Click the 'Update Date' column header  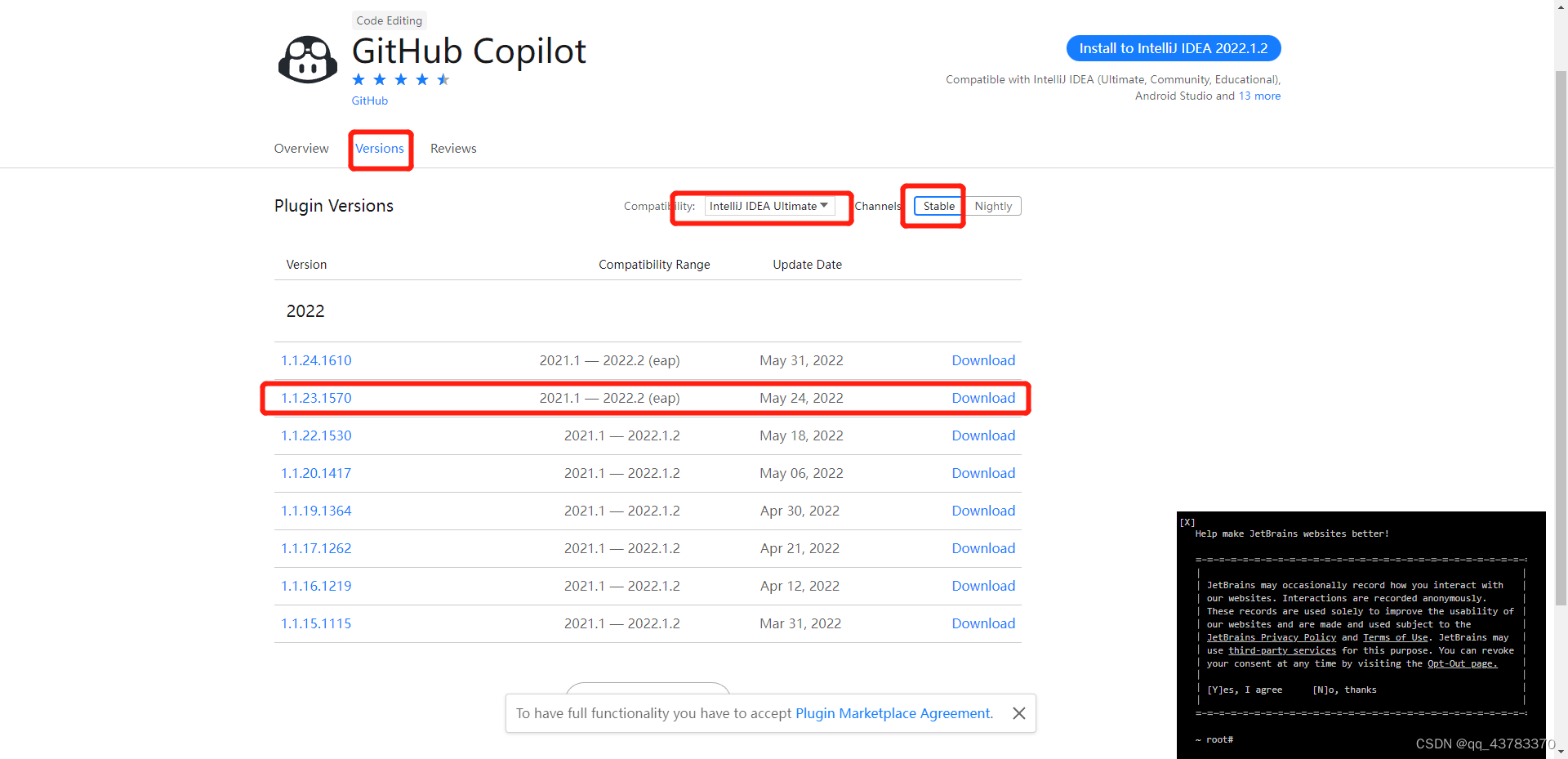click(x=807, y=265)
